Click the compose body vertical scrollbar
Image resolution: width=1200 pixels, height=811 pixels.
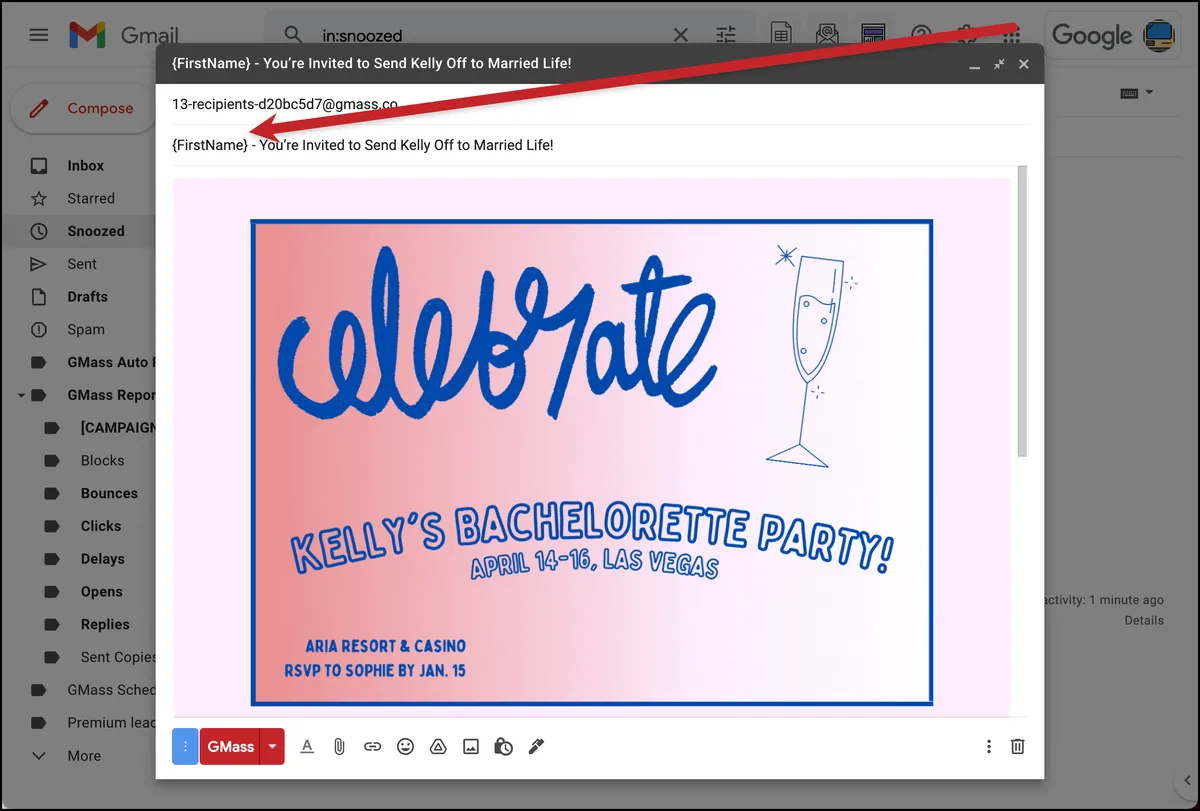coord(1022,311)
